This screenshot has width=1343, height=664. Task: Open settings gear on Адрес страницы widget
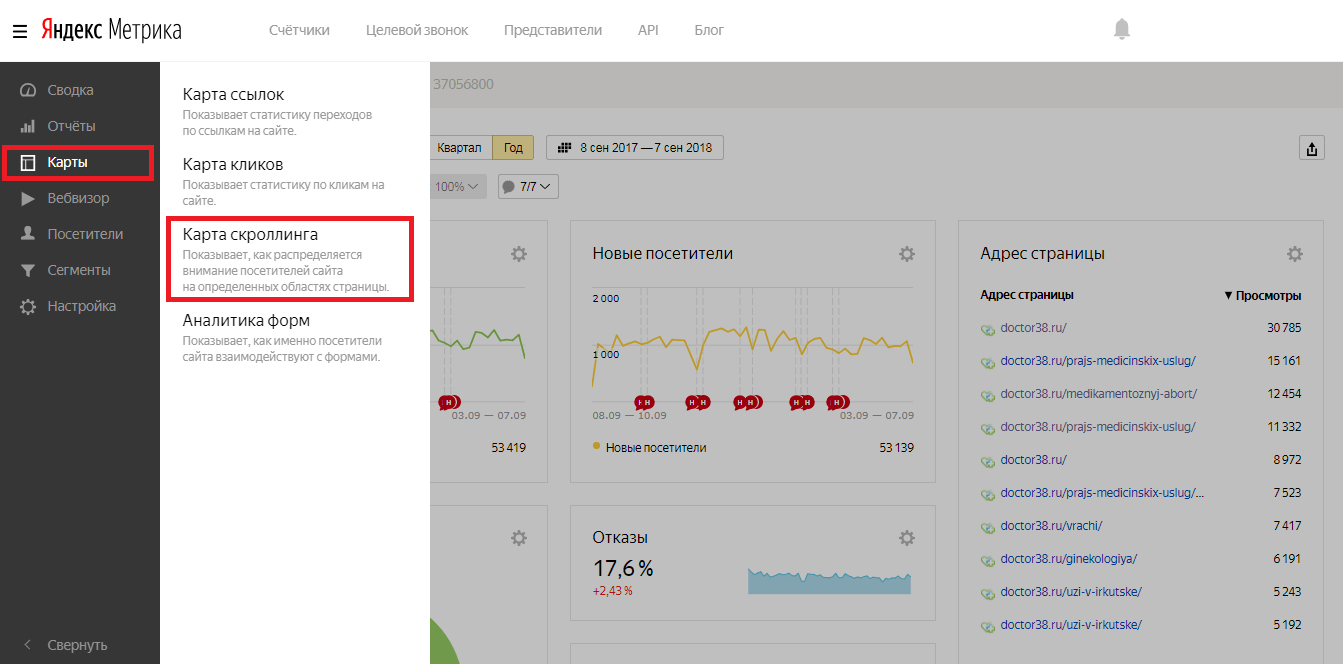pyautogui.click(x=1294, y=254)
